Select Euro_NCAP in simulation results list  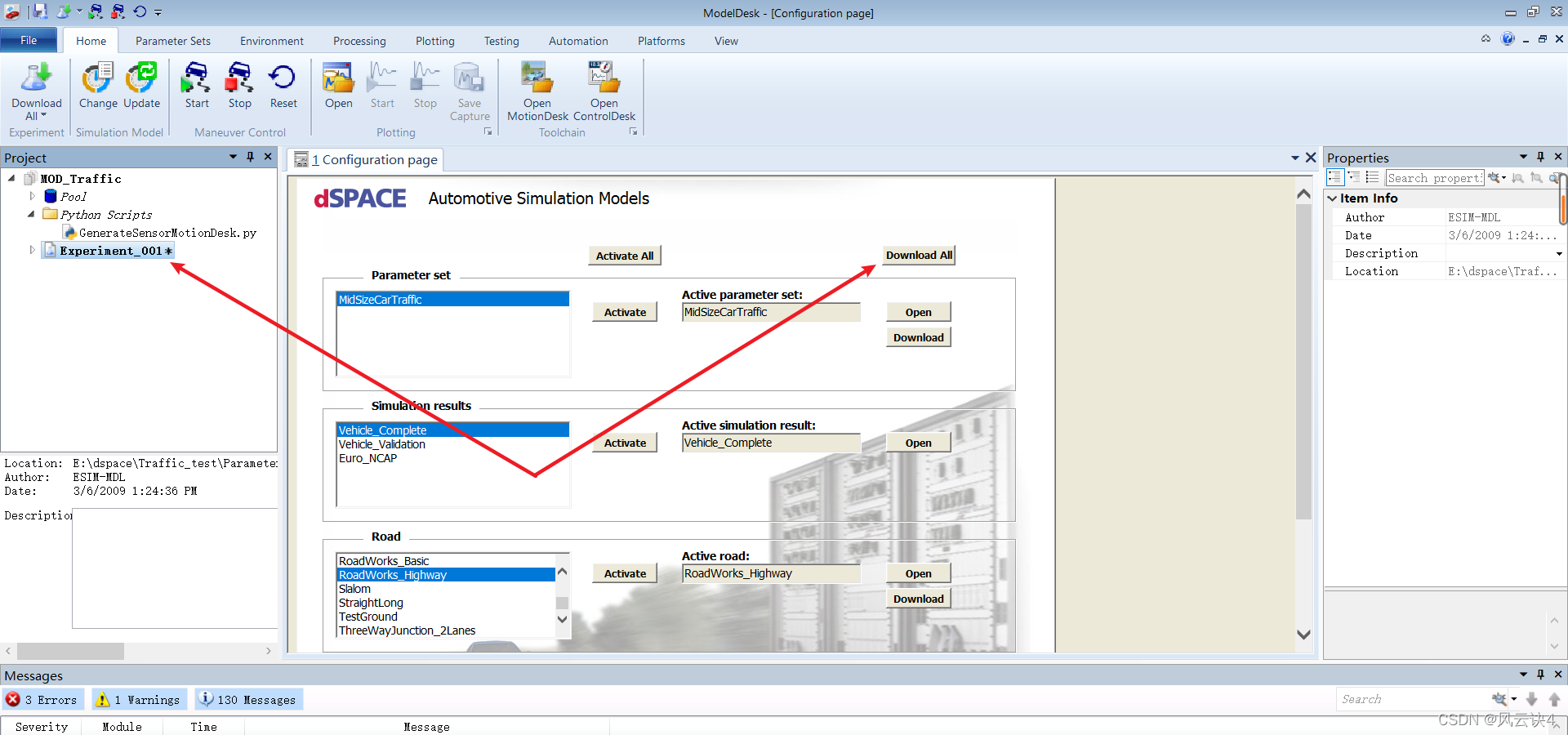coord(367,458)
